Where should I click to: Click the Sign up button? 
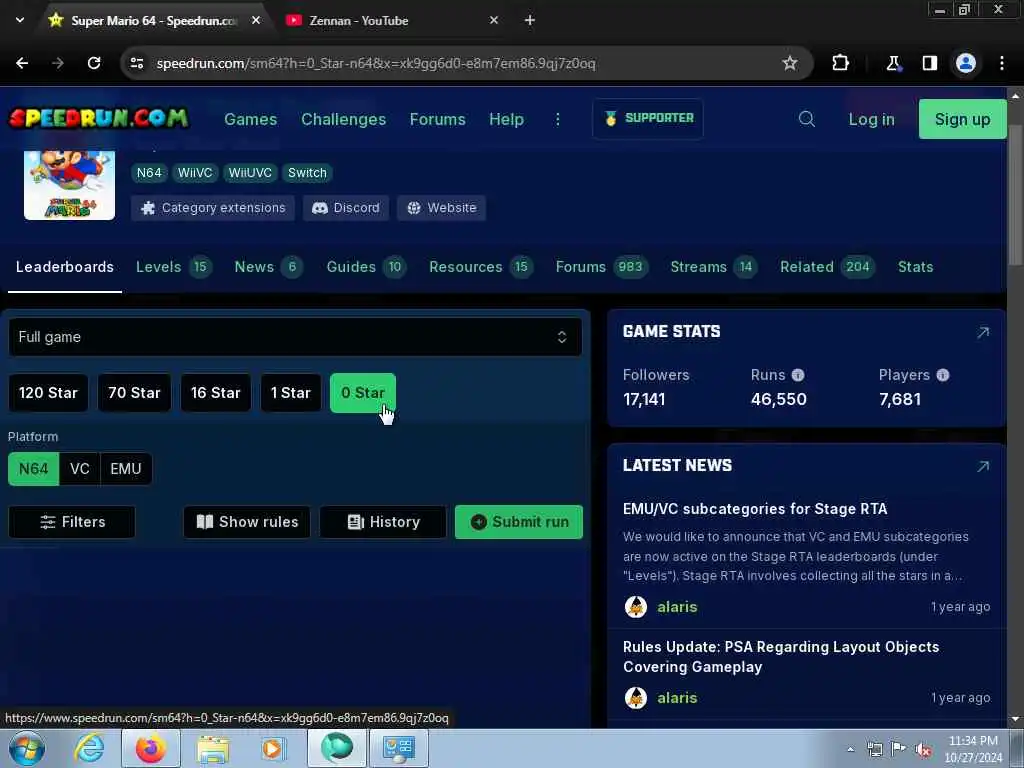962,119
